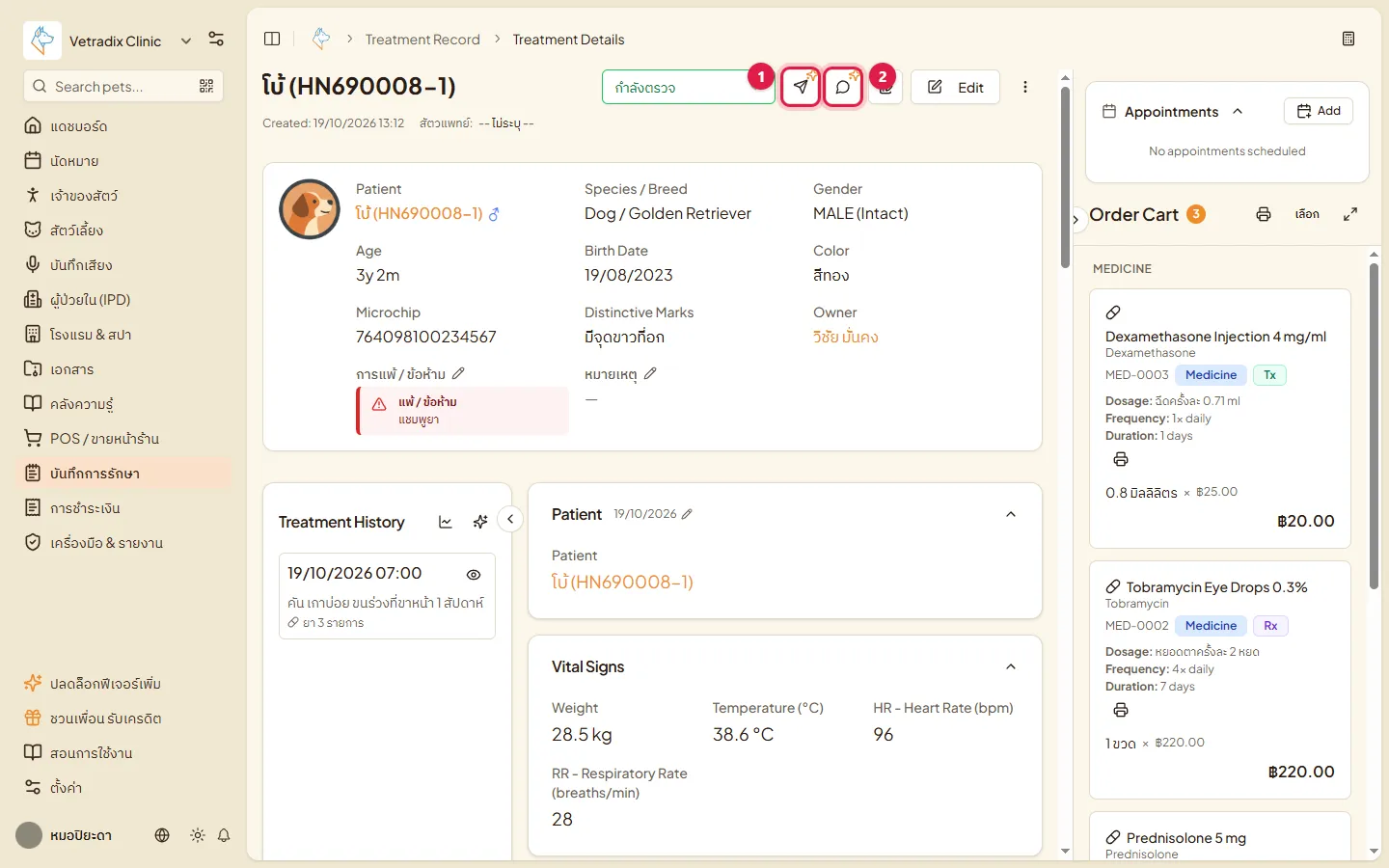Collapse the Patient section chevron
The image size is (1389, 868).
(1011, 514)
